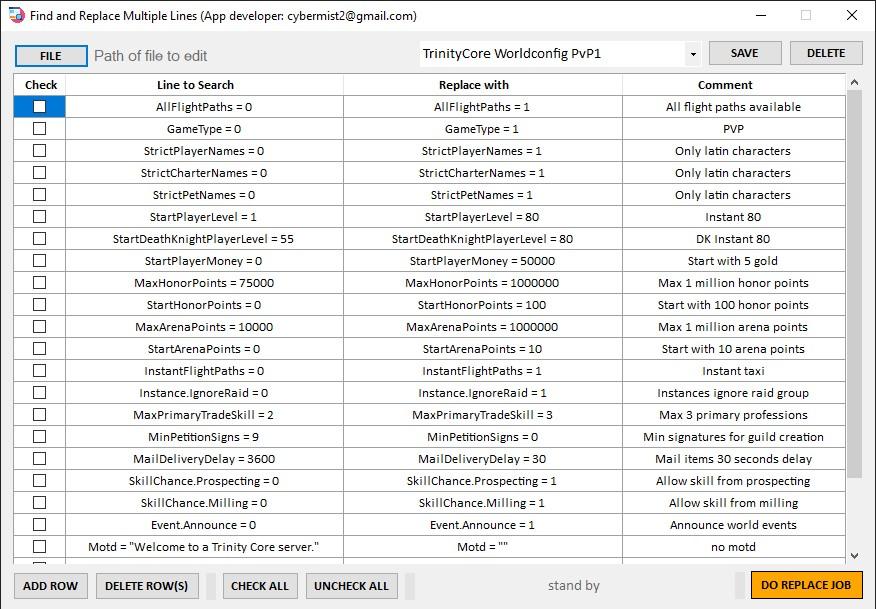Check the StartPlayerMoney row

coord(38,261)
